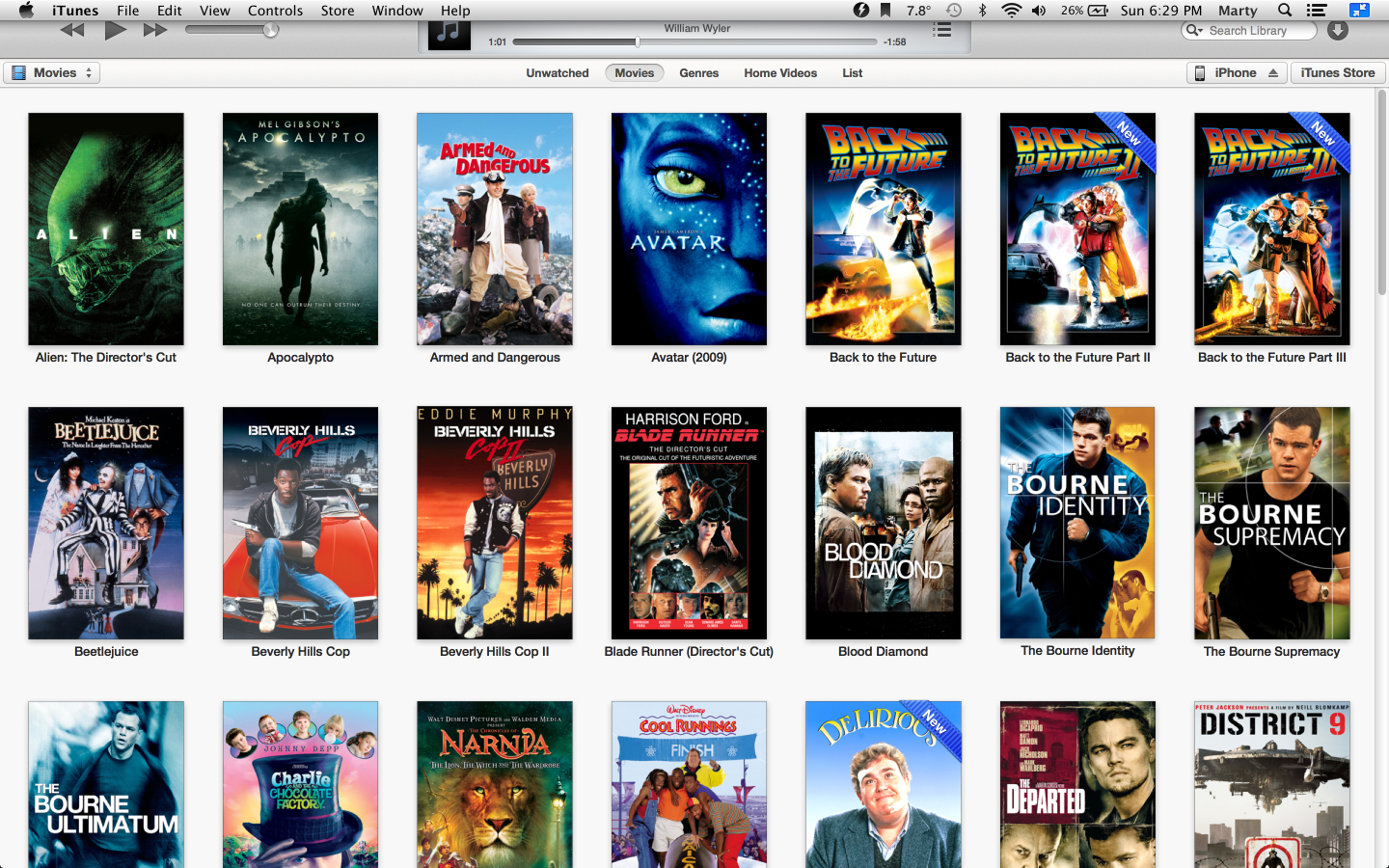This screenshot has height=868, width=1389.
Task: Click the playback progress bar
Action: [x=694, y=41]
